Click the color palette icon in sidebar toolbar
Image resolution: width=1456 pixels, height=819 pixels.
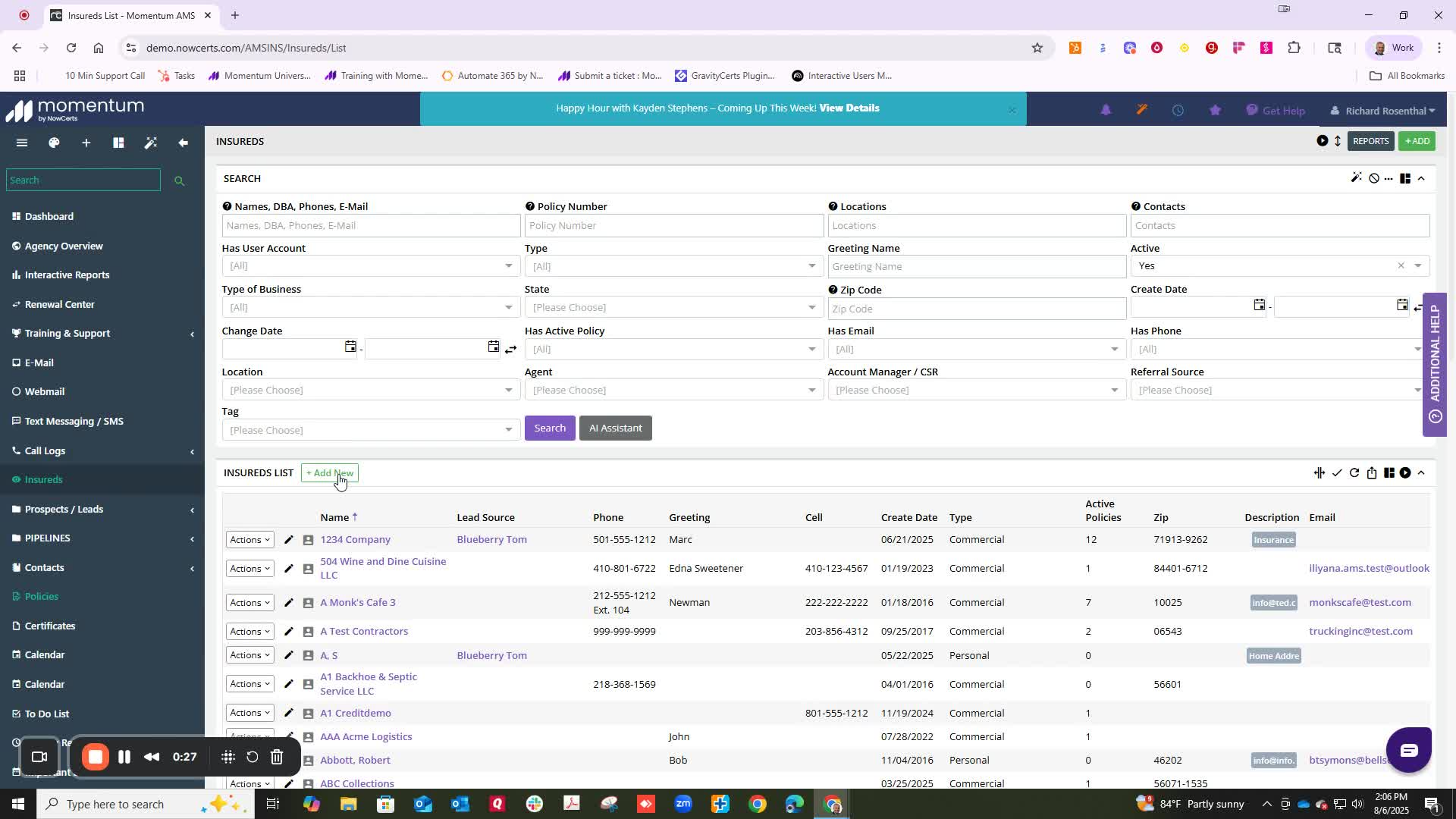click(x=54, y=143)
